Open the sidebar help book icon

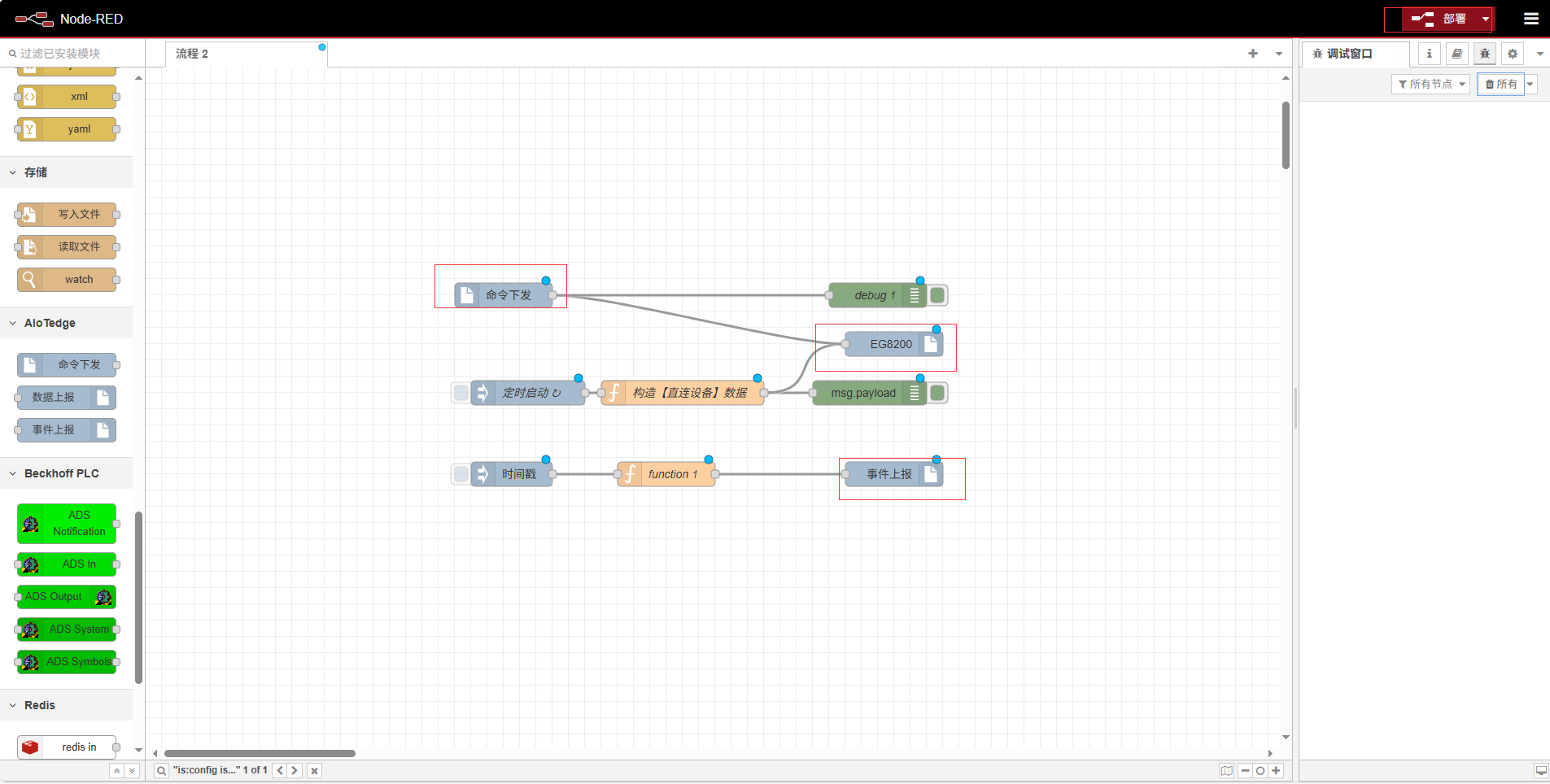point(1456,54)
